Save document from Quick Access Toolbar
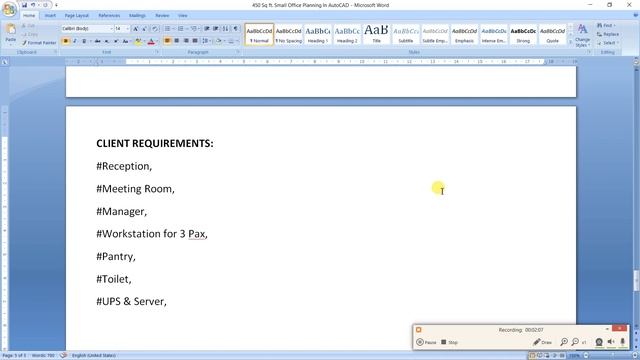640x360 pixels. point(24,5)
